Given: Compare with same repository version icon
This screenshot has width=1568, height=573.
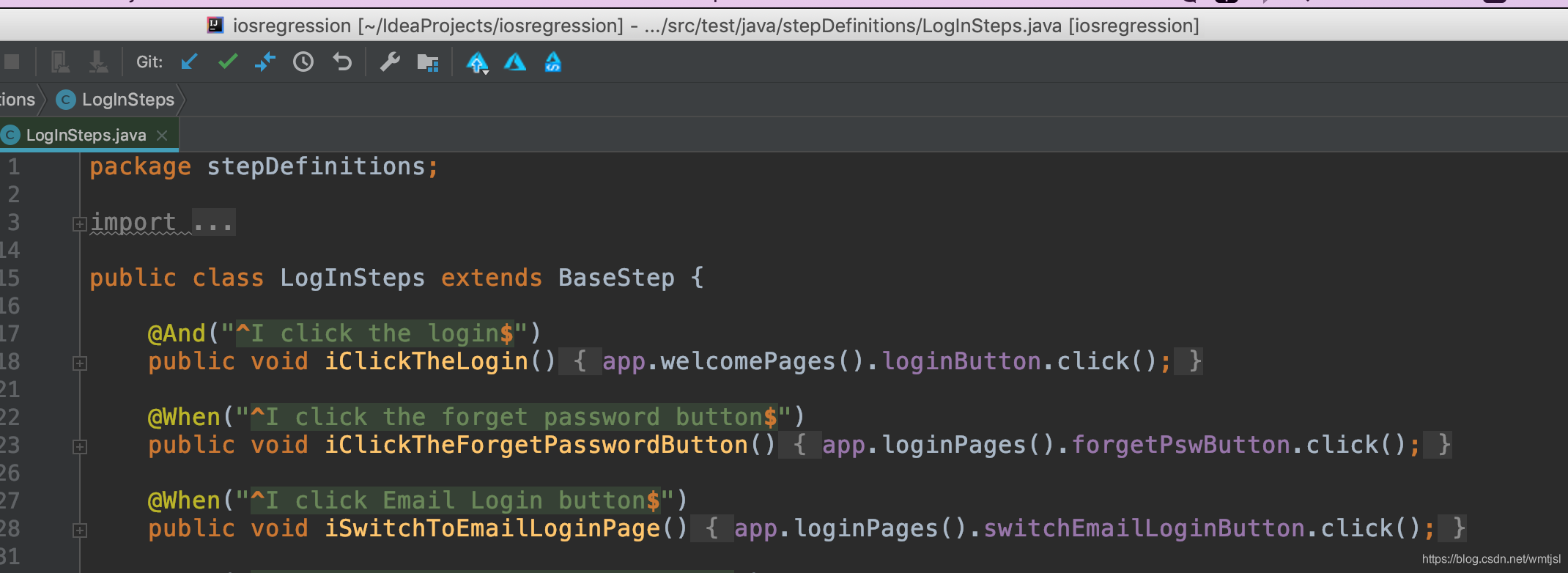Looking at the screenshot, I should coord(265,62).
